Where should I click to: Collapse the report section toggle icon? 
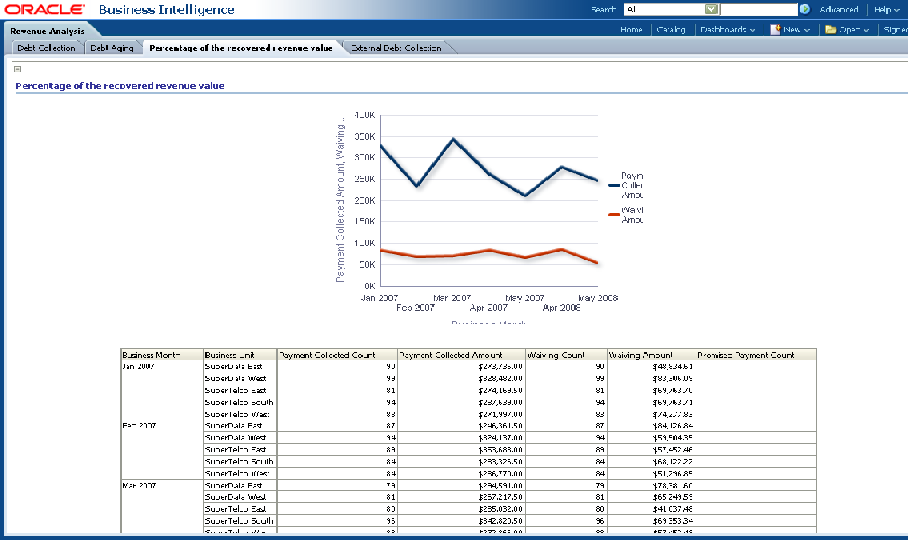click(17, 69)
